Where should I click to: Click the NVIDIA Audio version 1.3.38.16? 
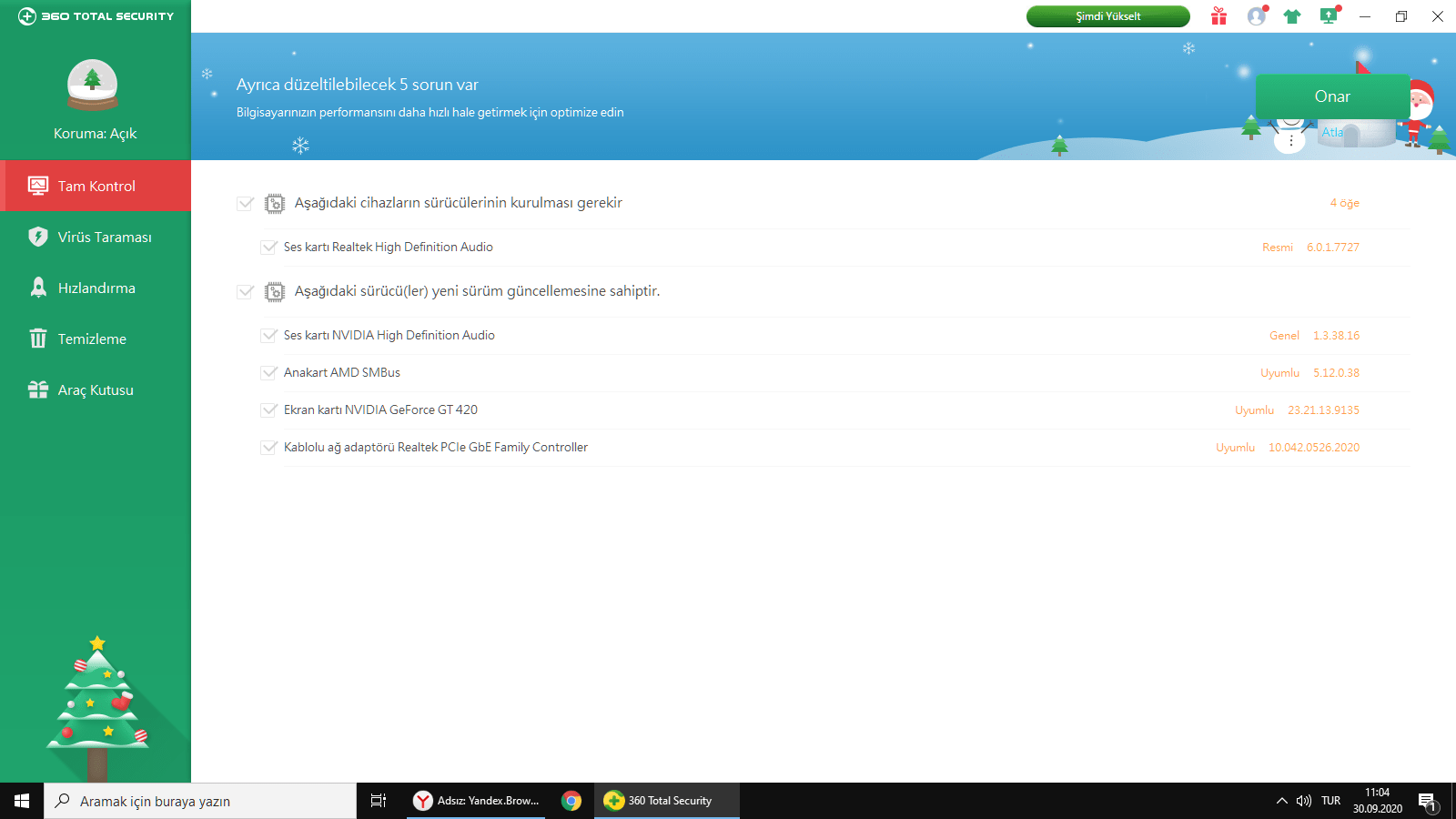pyautogui.click(x=1336, y=336)
